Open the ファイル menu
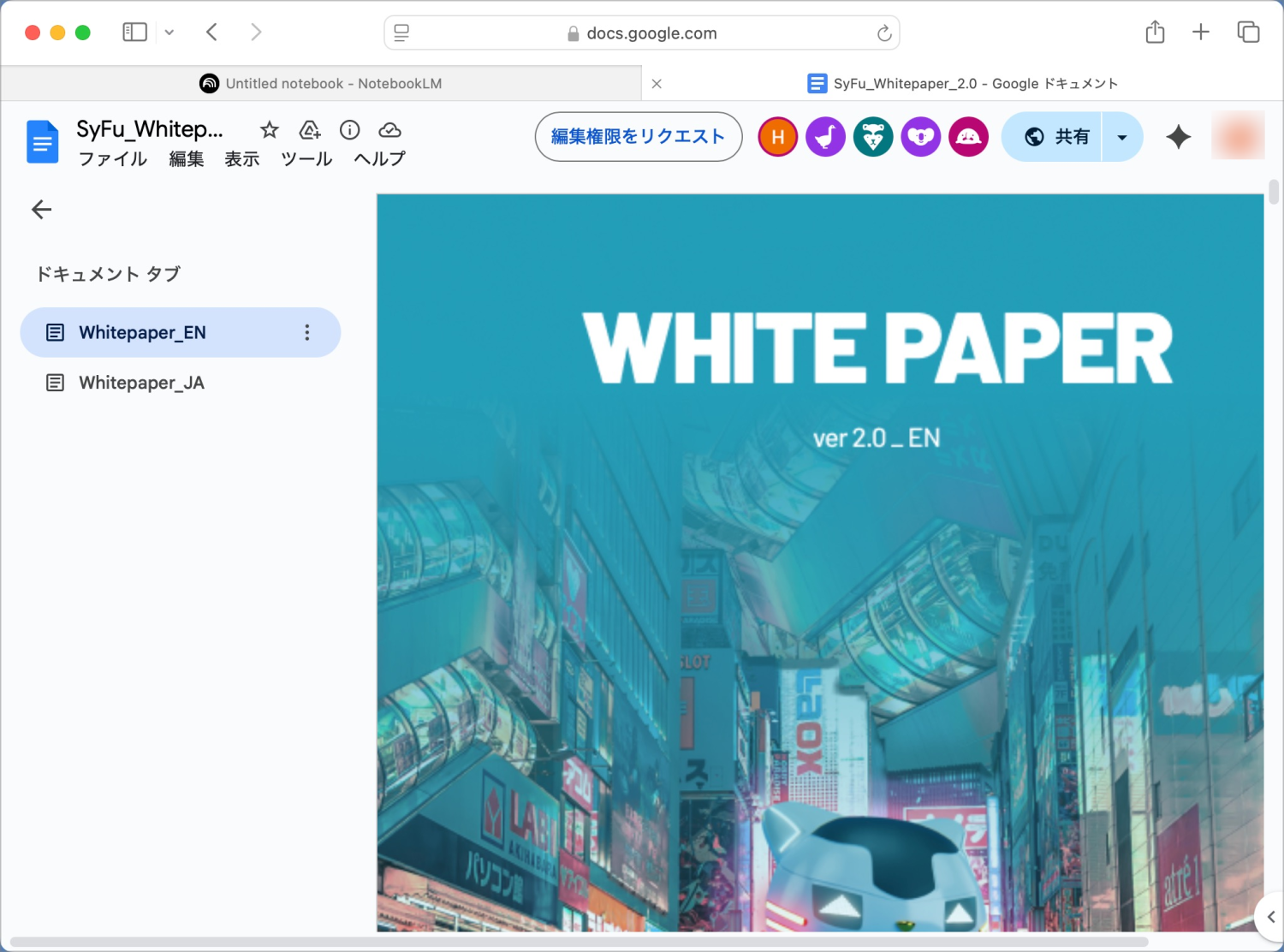This screenshot has height=952, width=1284. pyautogui.click(x=112, y=159)
